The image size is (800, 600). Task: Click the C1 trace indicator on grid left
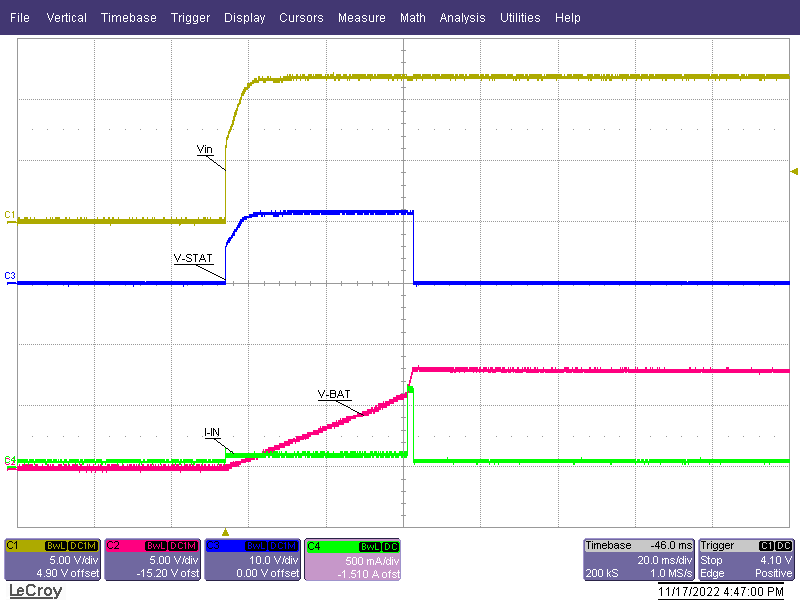8,213
